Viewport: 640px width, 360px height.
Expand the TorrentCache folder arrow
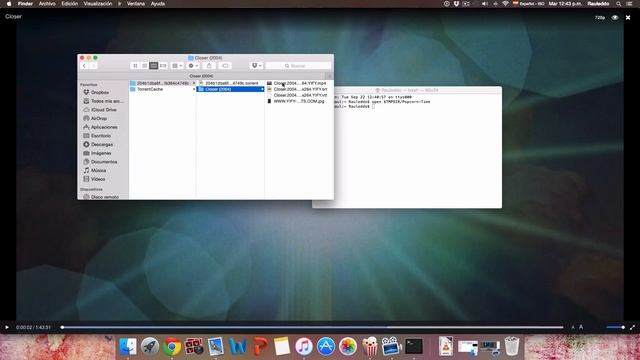(193, 89)
